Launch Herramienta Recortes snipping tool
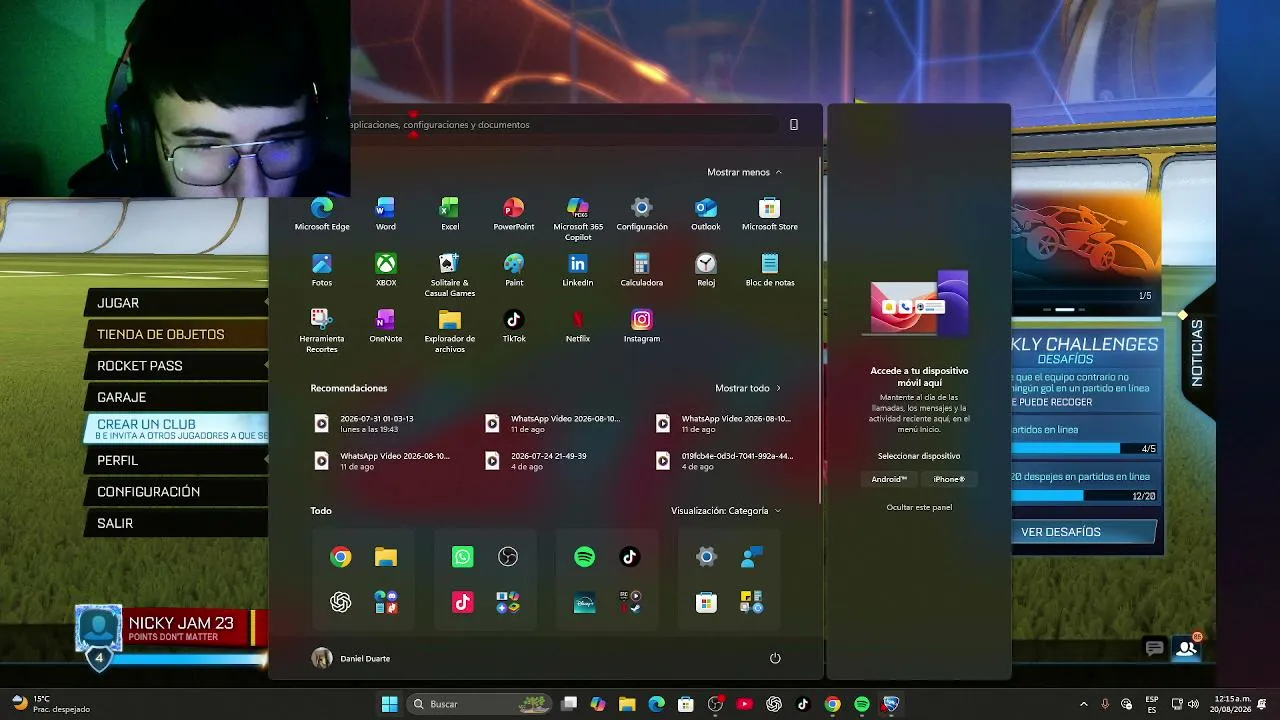 tap(322, 331)
